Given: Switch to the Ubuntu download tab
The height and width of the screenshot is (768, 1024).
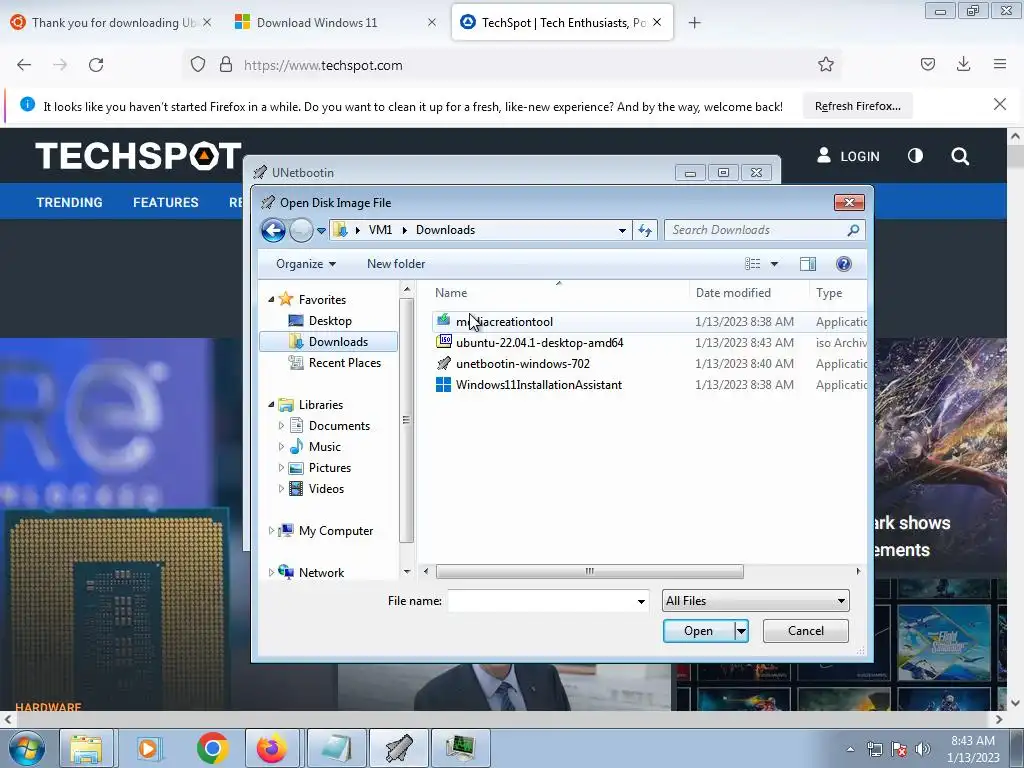Looking at the screenshot, I should point(112,23).
